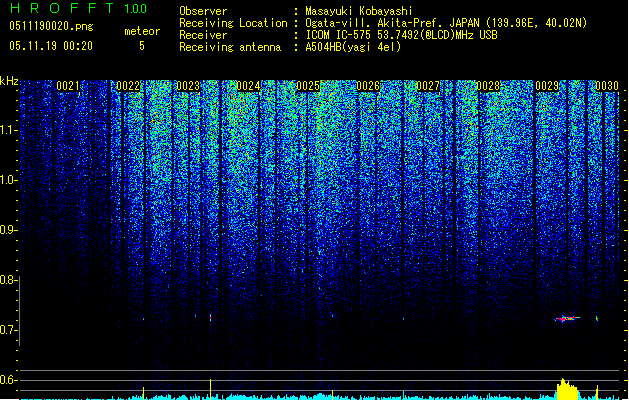629x400 pixels.
Task: Click the 0.9 kHz axis label
Action: [9, 230]
